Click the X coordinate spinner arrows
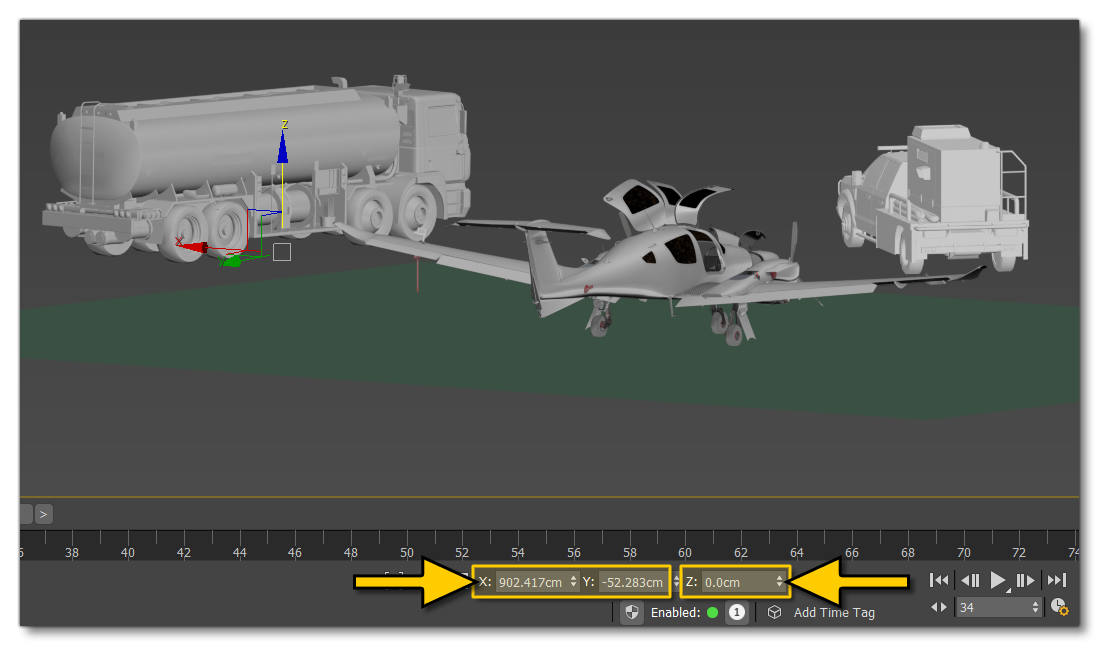Image resolution: width=1099 pixels, height=646 pixels. pos(573,582)
